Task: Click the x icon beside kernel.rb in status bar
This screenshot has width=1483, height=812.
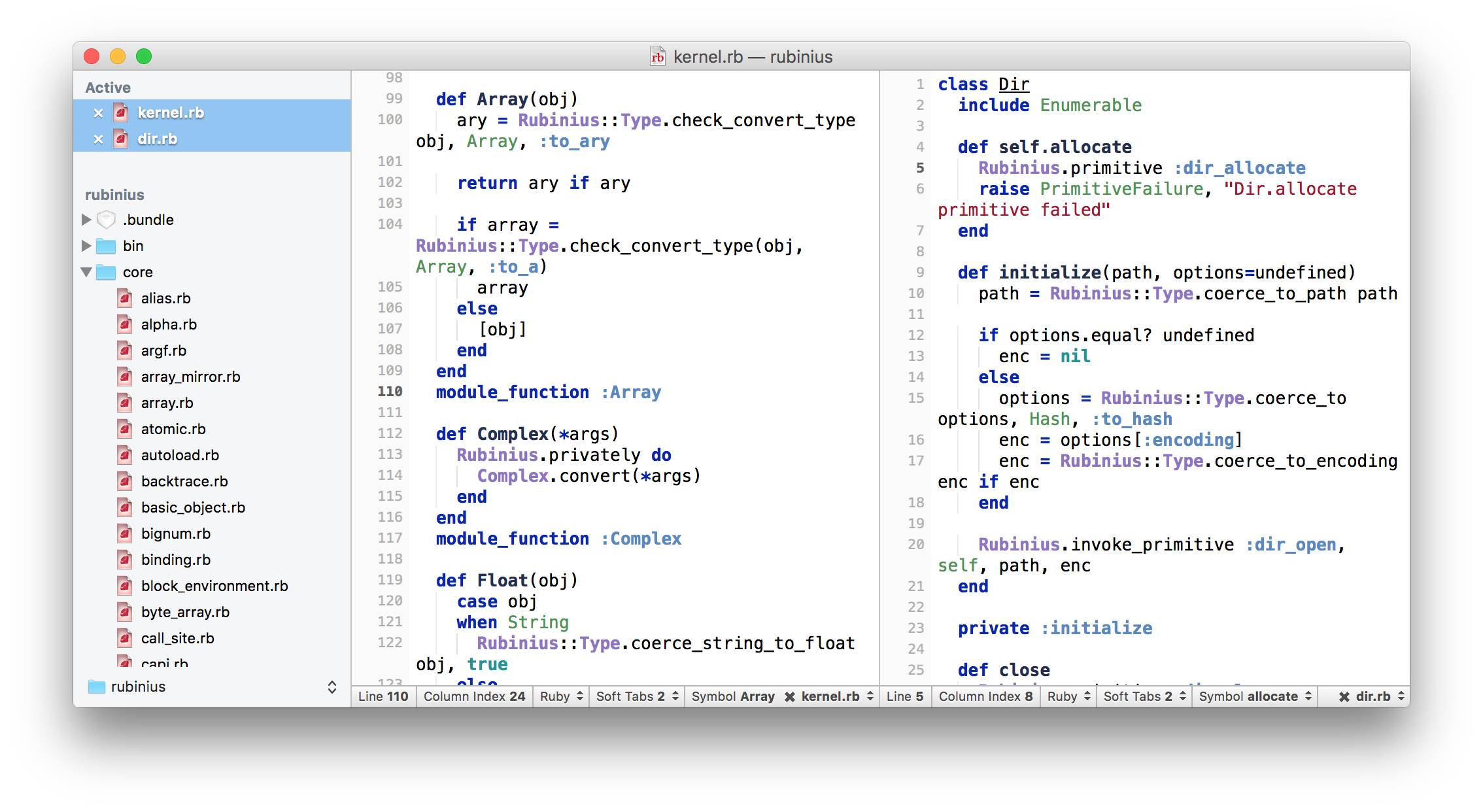Action: click(789, 697)
